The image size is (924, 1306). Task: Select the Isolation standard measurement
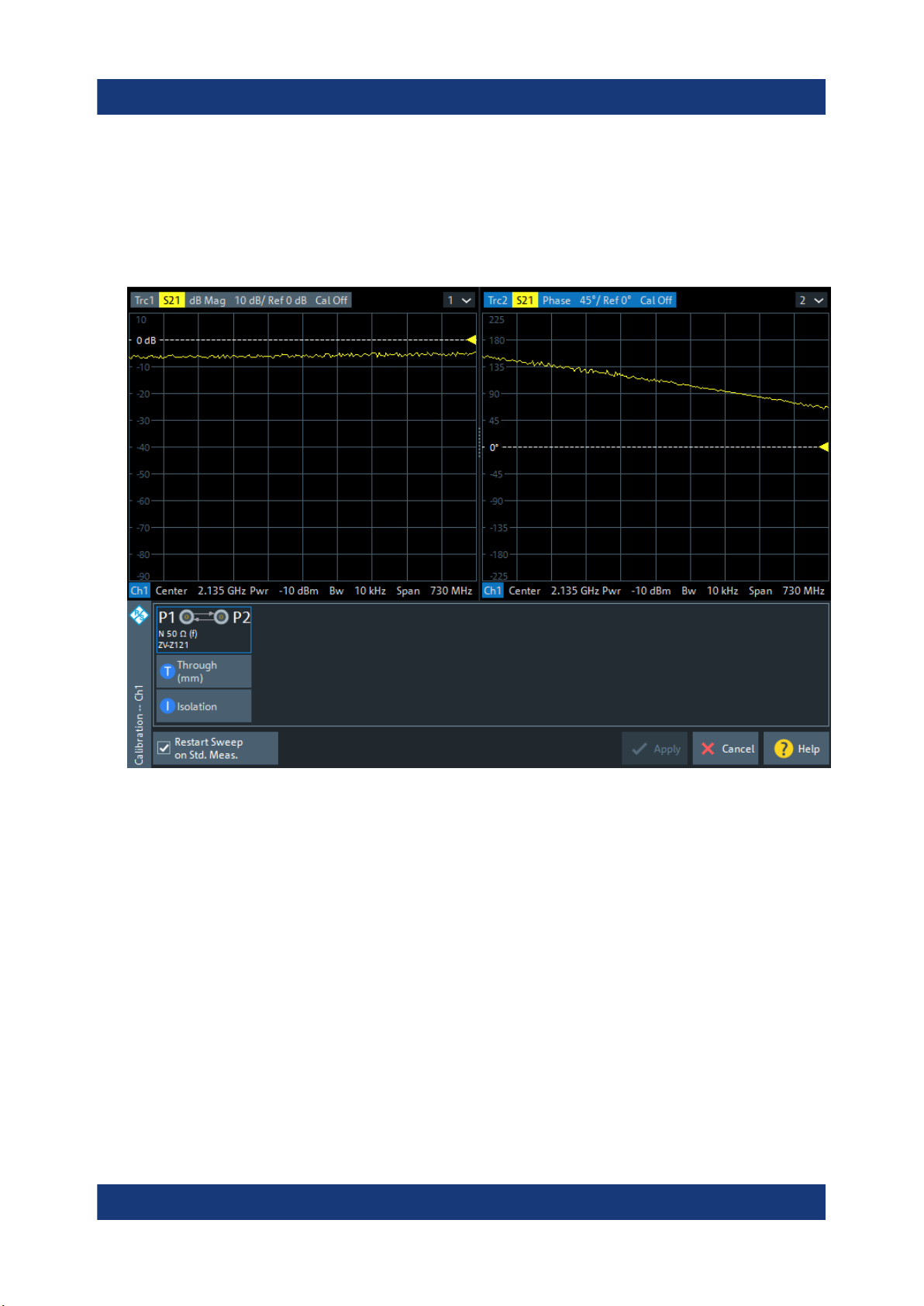[x=204, y=706]
